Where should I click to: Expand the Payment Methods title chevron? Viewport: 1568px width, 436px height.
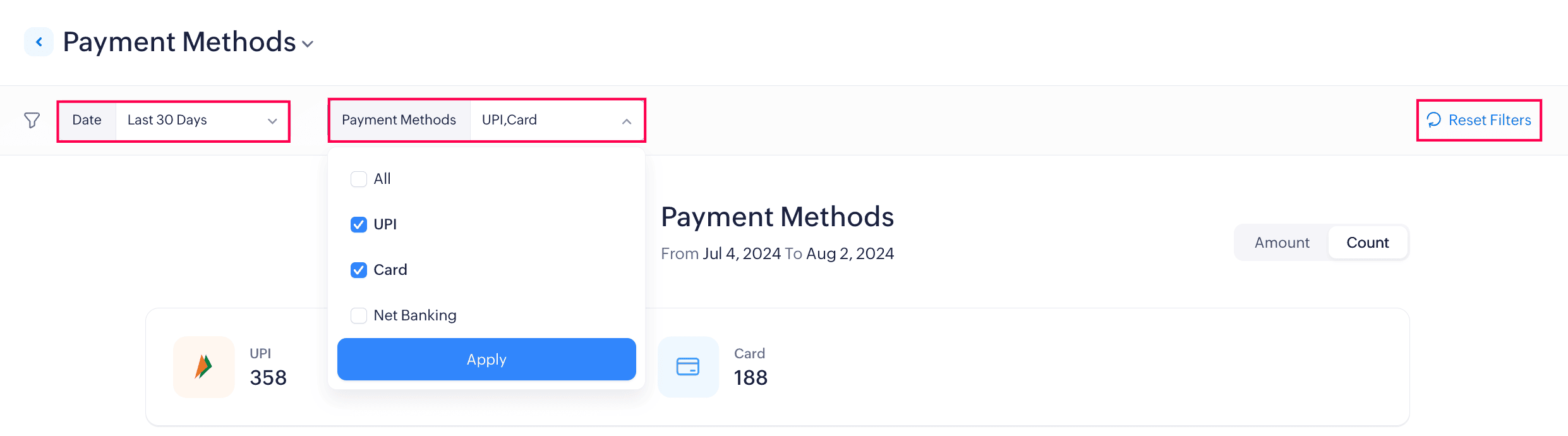coord(308,44)
